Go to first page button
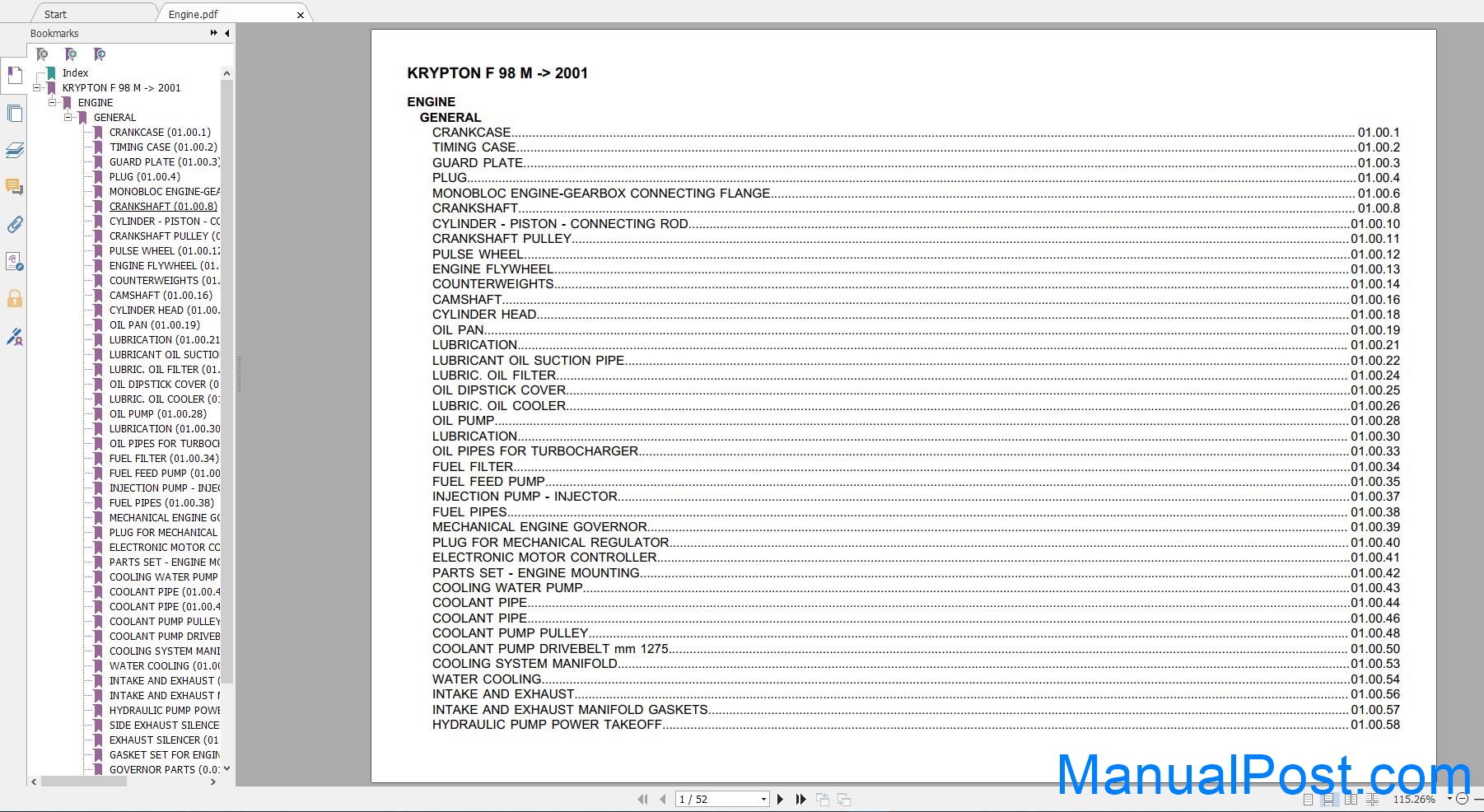Screen dimensions: 1484x812 tap(642, 799)
